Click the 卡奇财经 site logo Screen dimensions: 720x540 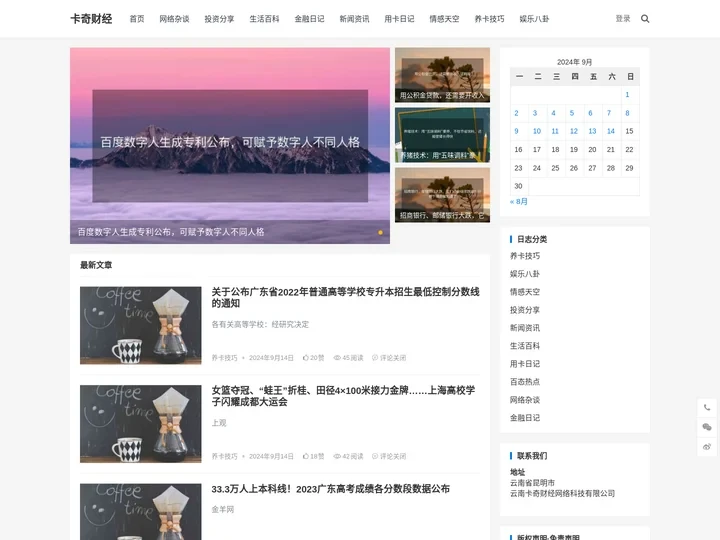coord(91,19)
